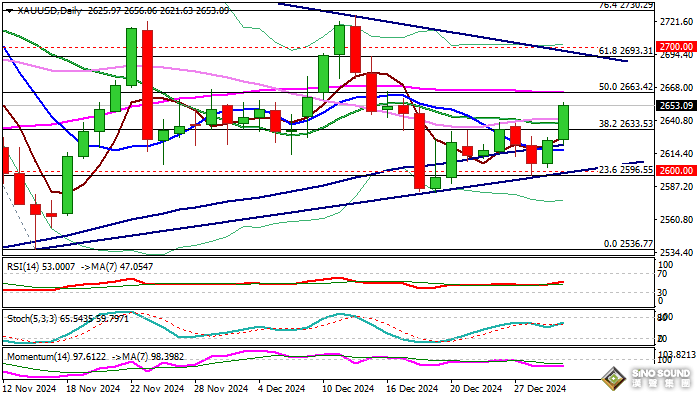Select the 38.2 2633.53 Fibonacci level

(x=626, y=124)
